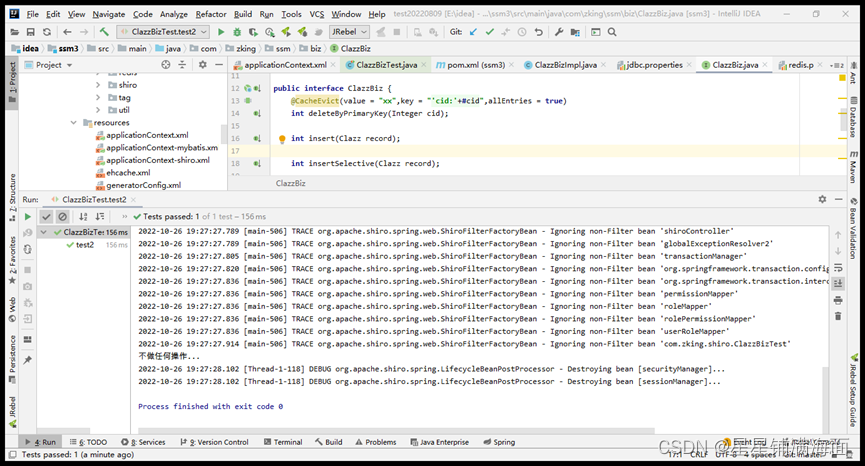865x466 pixels.
Task: Click the ssm3 breadcrumb in navigation bar
Action: coord(64,49)
